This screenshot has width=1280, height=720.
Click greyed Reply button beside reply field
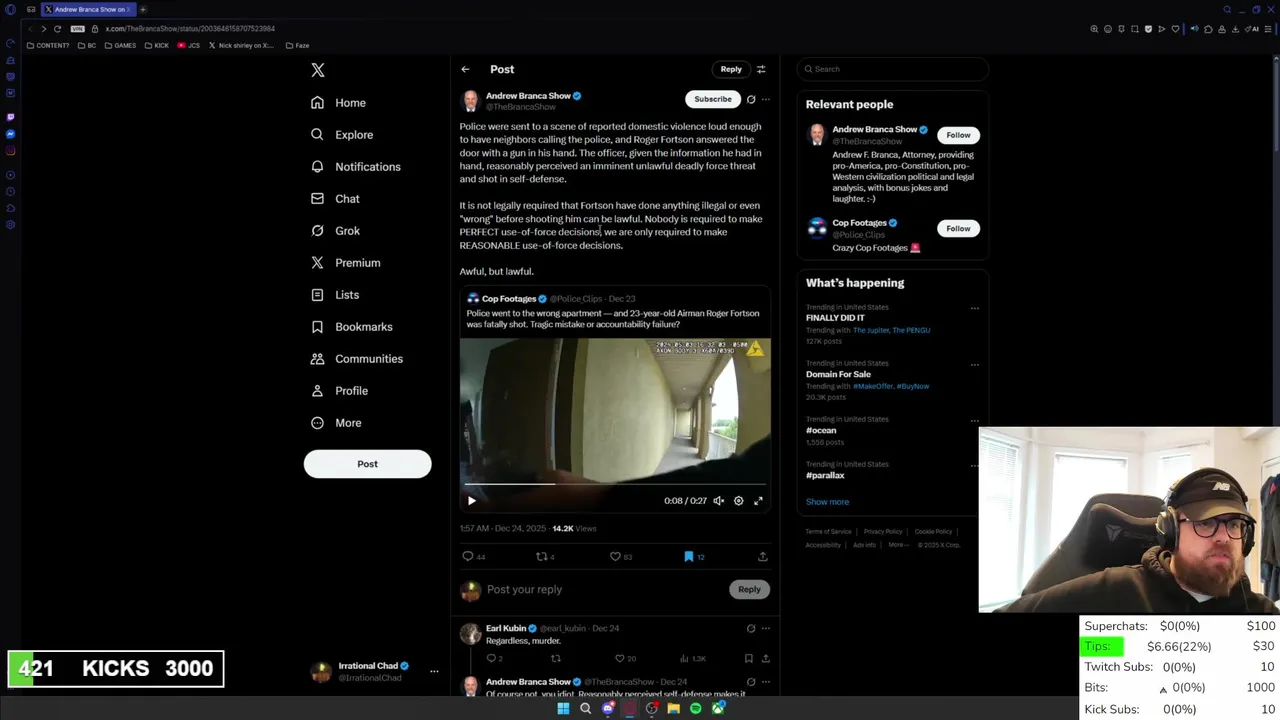749,589
